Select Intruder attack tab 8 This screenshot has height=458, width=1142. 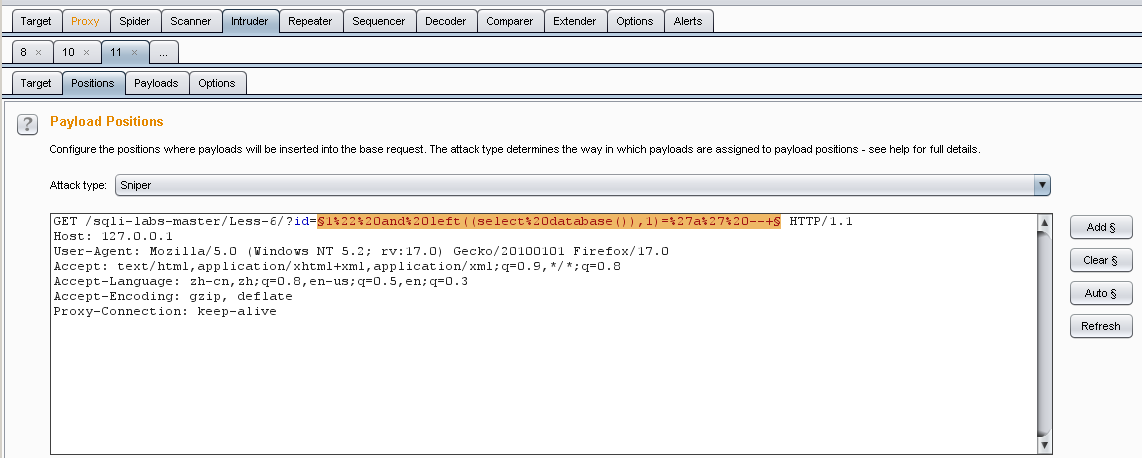point(24,52)
